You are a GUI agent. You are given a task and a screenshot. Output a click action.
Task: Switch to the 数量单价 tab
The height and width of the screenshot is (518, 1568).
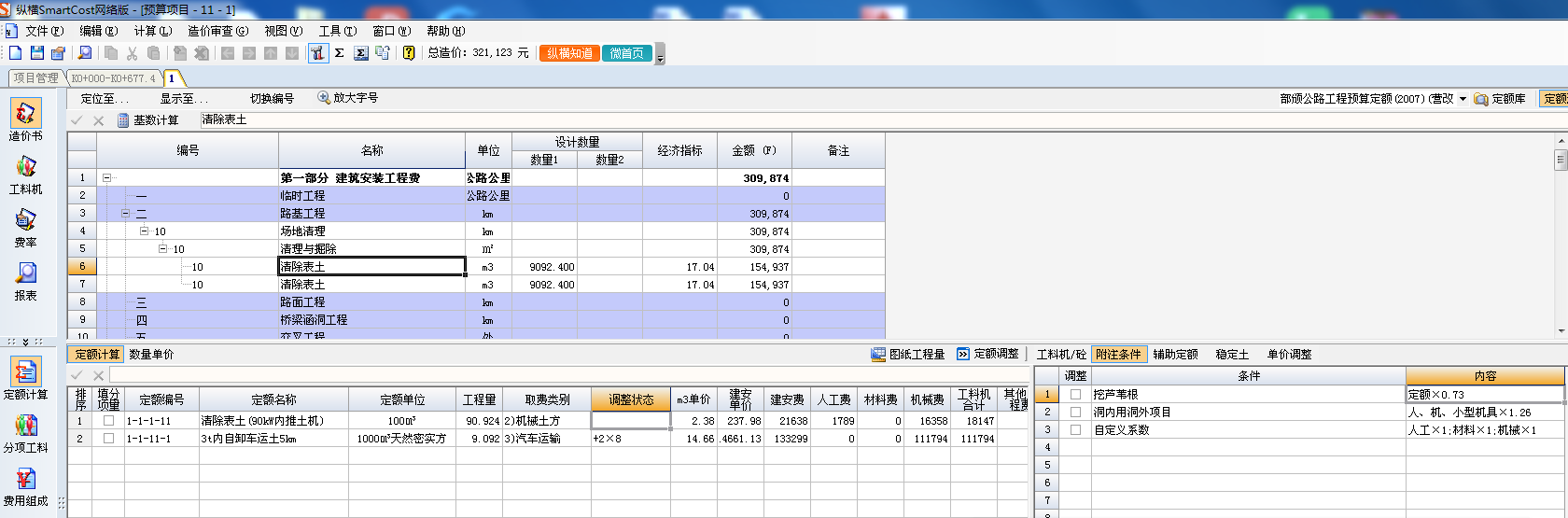click(151, 355)
